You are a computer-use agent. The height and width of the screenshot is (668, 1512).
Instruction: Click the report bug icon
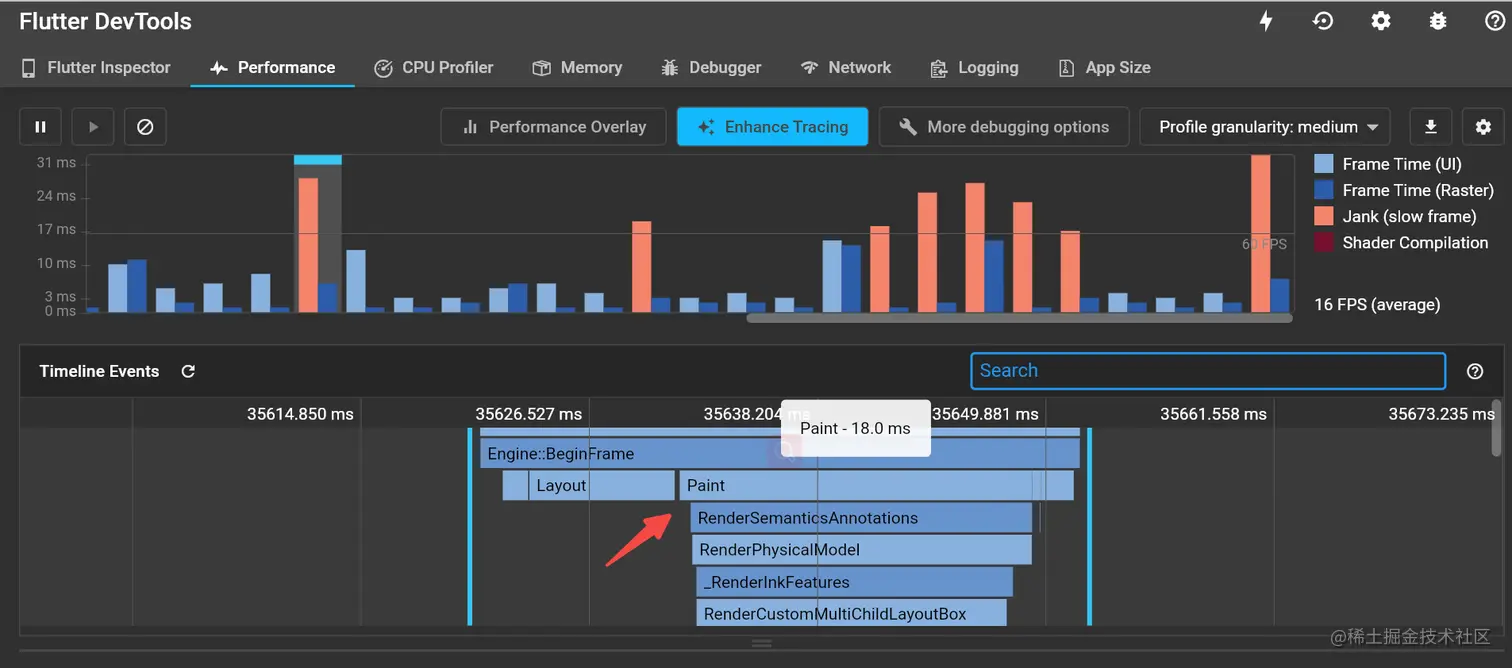[x=1438, y=21]
